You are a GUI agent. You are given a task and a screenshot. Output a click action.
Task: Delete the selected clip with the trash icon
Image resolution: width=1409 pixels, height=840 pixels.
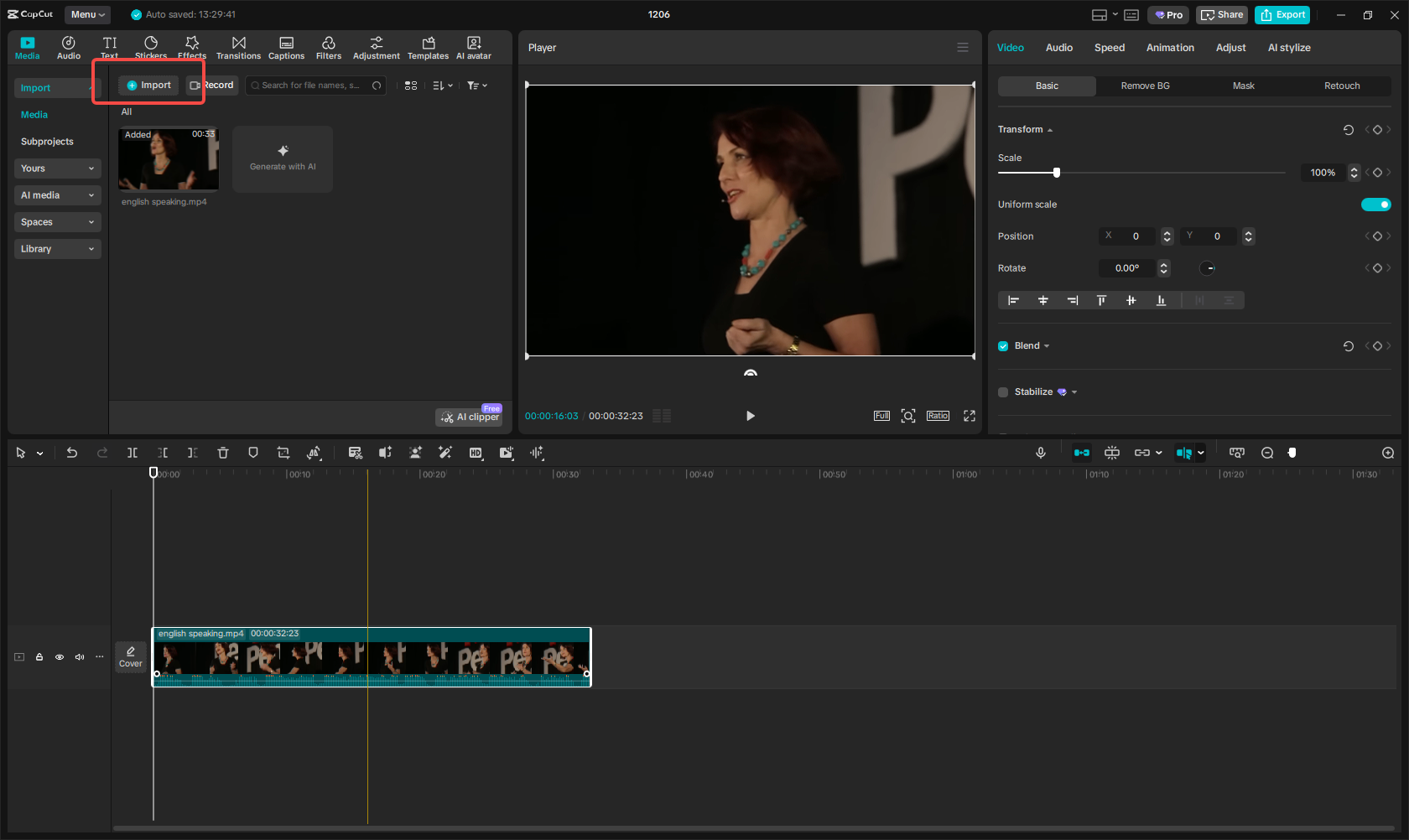click(x=222, y=453)
